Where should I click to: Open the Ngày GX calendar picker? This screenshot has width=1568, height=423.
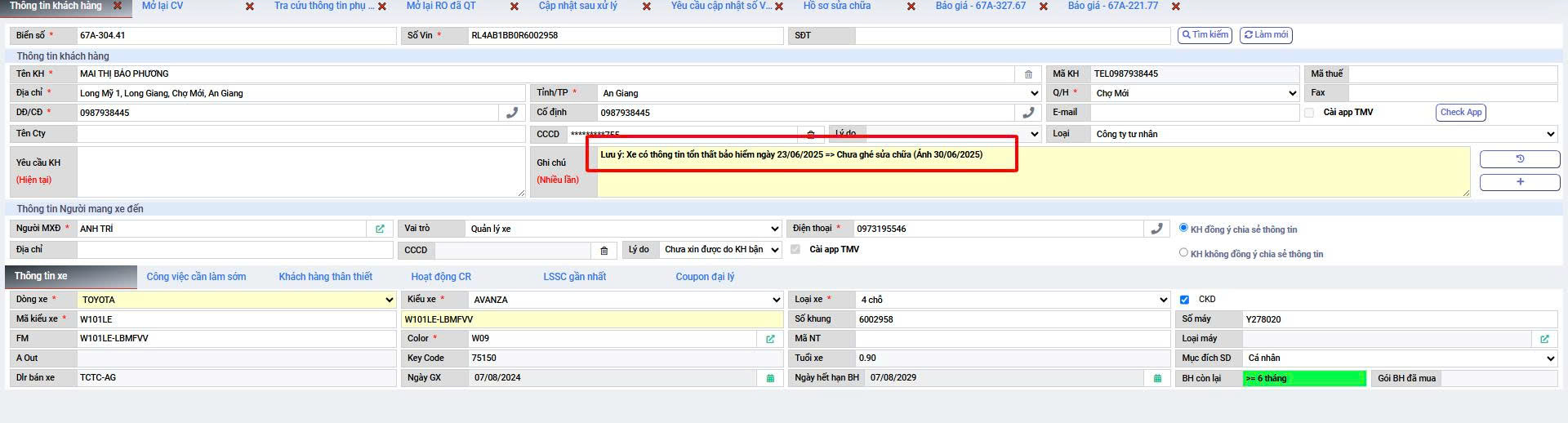[x=770, y=378]
